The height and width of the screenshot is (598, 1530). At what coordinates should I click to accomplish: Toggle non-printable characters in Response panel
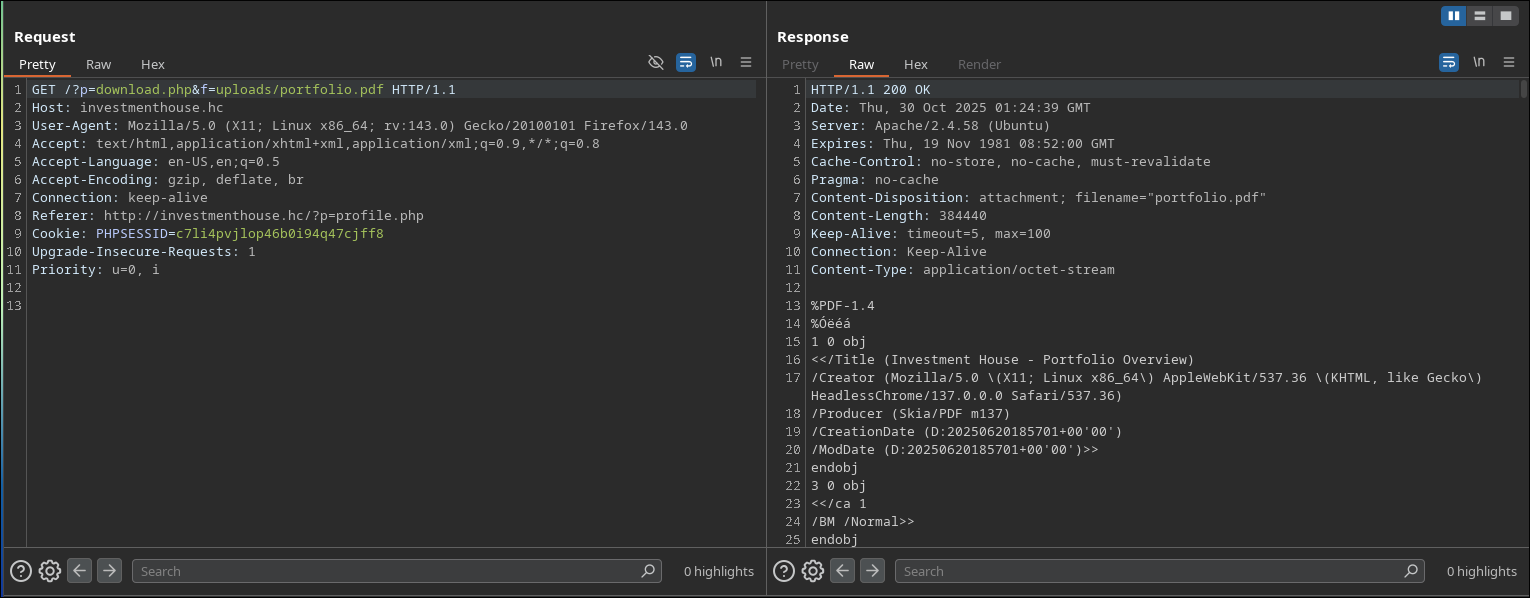tap(1479, 62)
